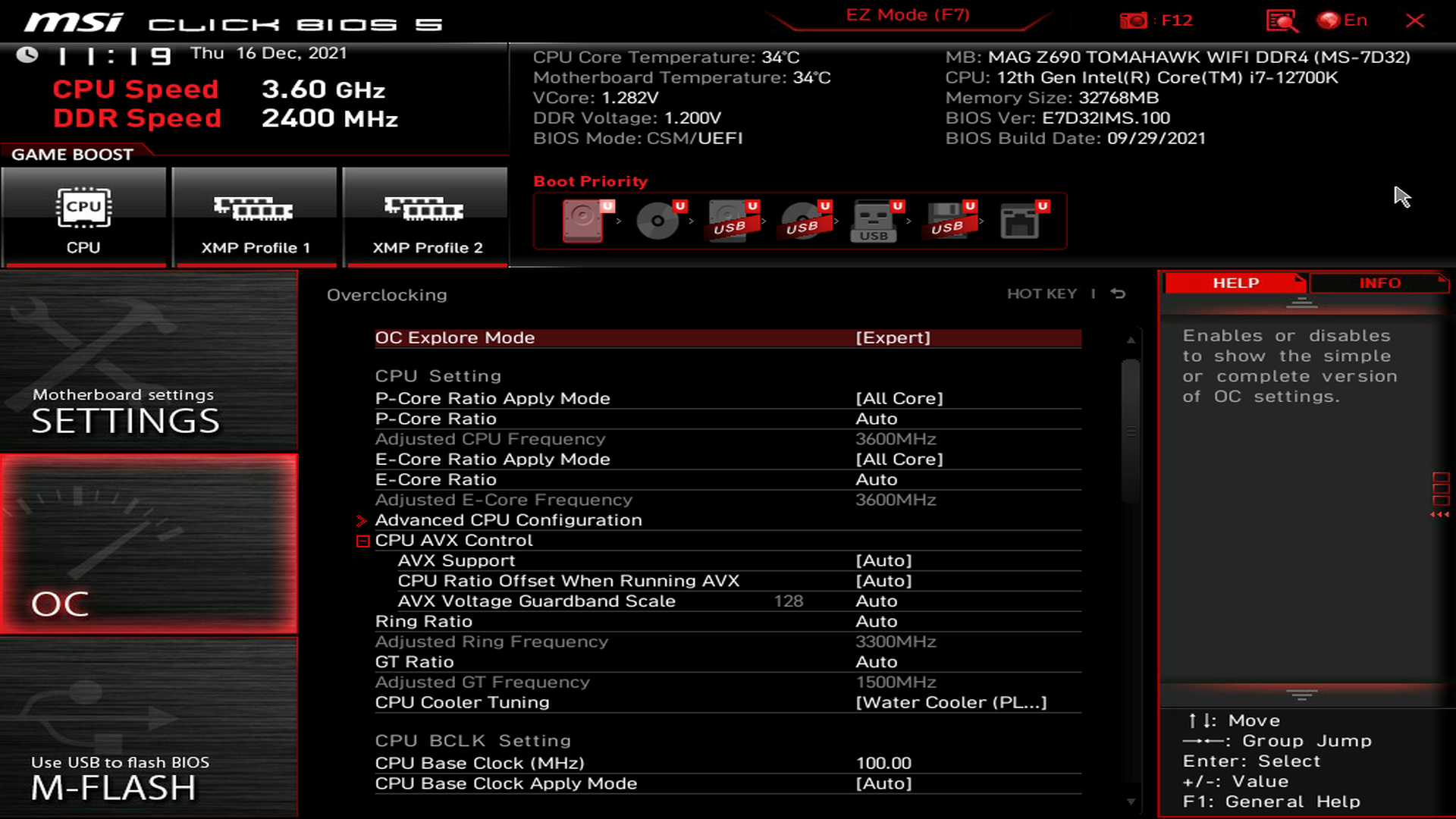Open M-FLASH Use USB to flash BIOS
Screen dimensions: 1456x819
[149, 727]
